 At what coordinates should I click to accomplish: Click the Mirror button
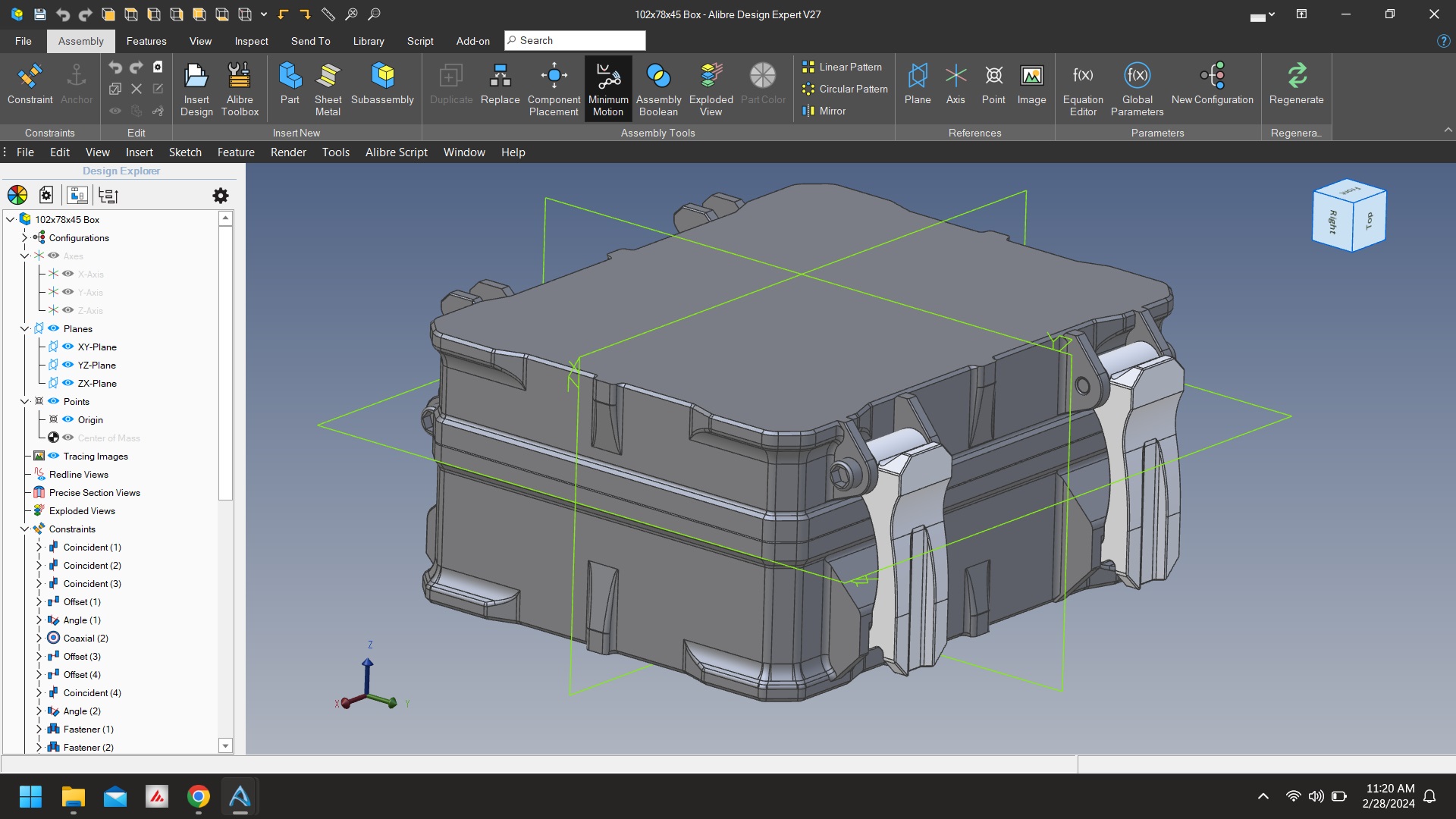click(824, 111)
